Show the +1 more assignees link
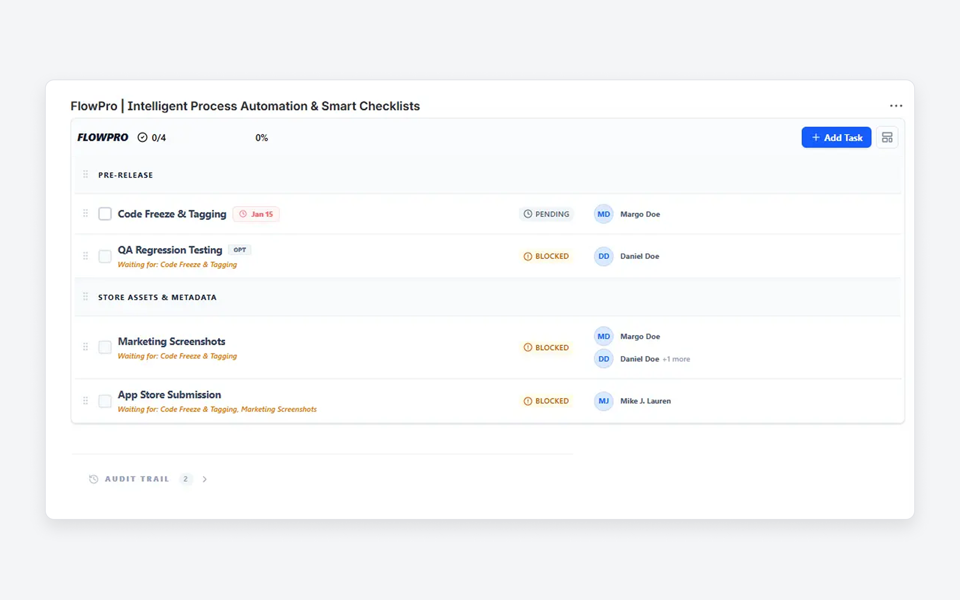The height and width of the screenshot is (600, 960). pyautogui.click(x=676, y=359)
